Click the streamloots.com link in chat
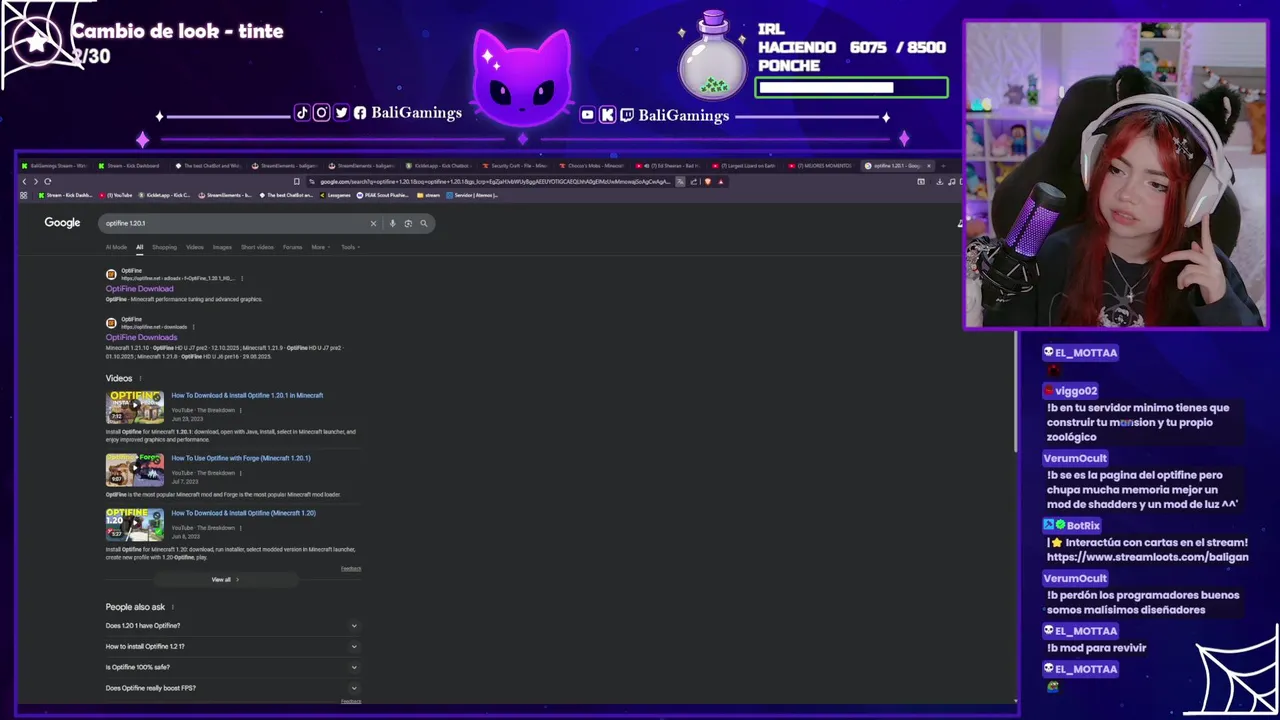Image resolution: width=1280 pixels, height=720 pixels. (x=1147, y=557)
